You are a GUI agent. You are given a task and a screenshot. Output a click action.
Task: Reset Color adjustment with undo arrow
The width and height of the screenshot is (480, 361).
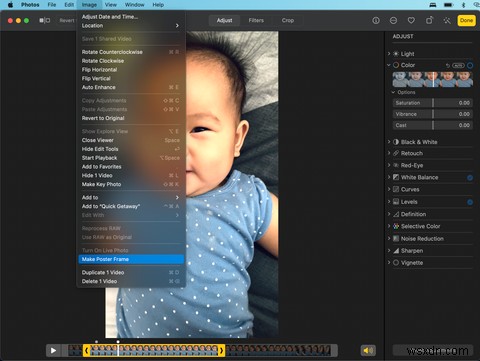[448, 65]
